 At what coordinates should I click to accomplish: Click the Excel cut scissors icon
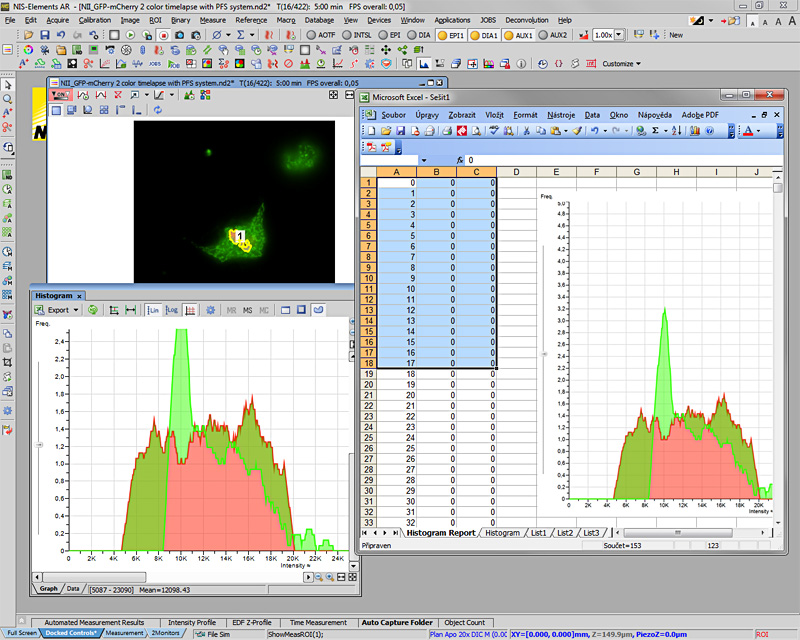pyautogui.click(x=527, y=131)
